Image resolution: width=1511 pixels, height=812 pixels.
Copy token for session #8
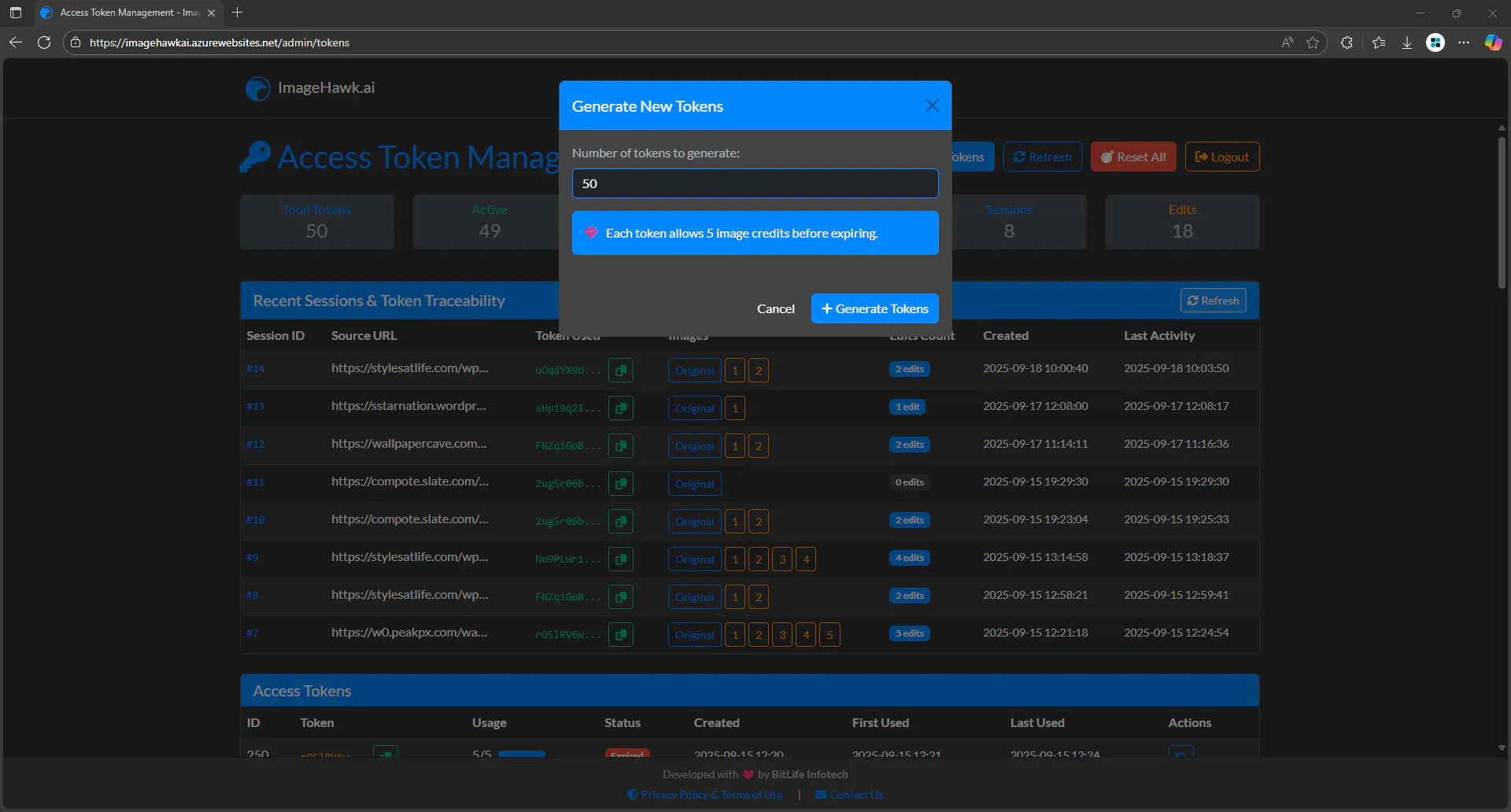621,596
